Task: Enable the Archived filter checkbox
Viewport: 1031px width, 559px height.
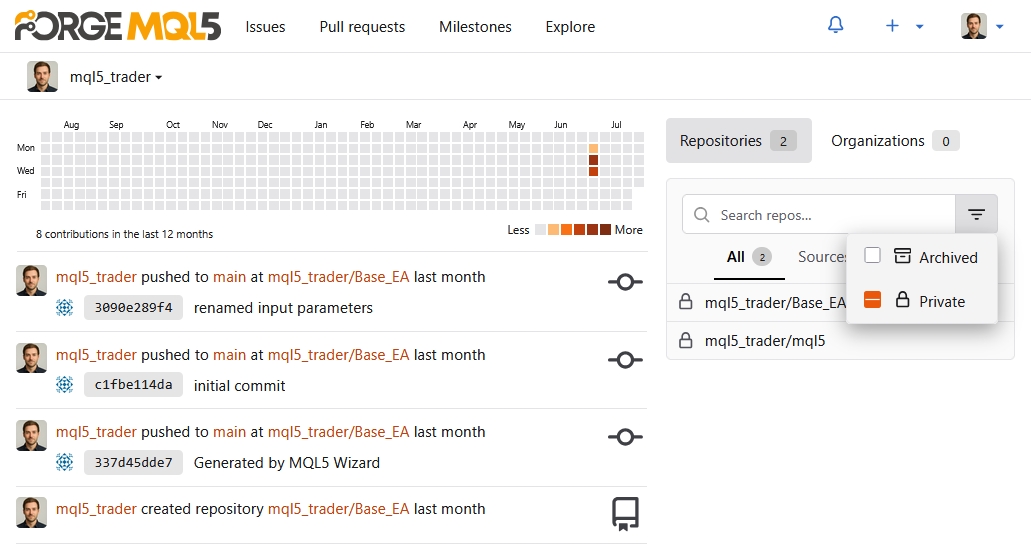Action: coord(872,255)
